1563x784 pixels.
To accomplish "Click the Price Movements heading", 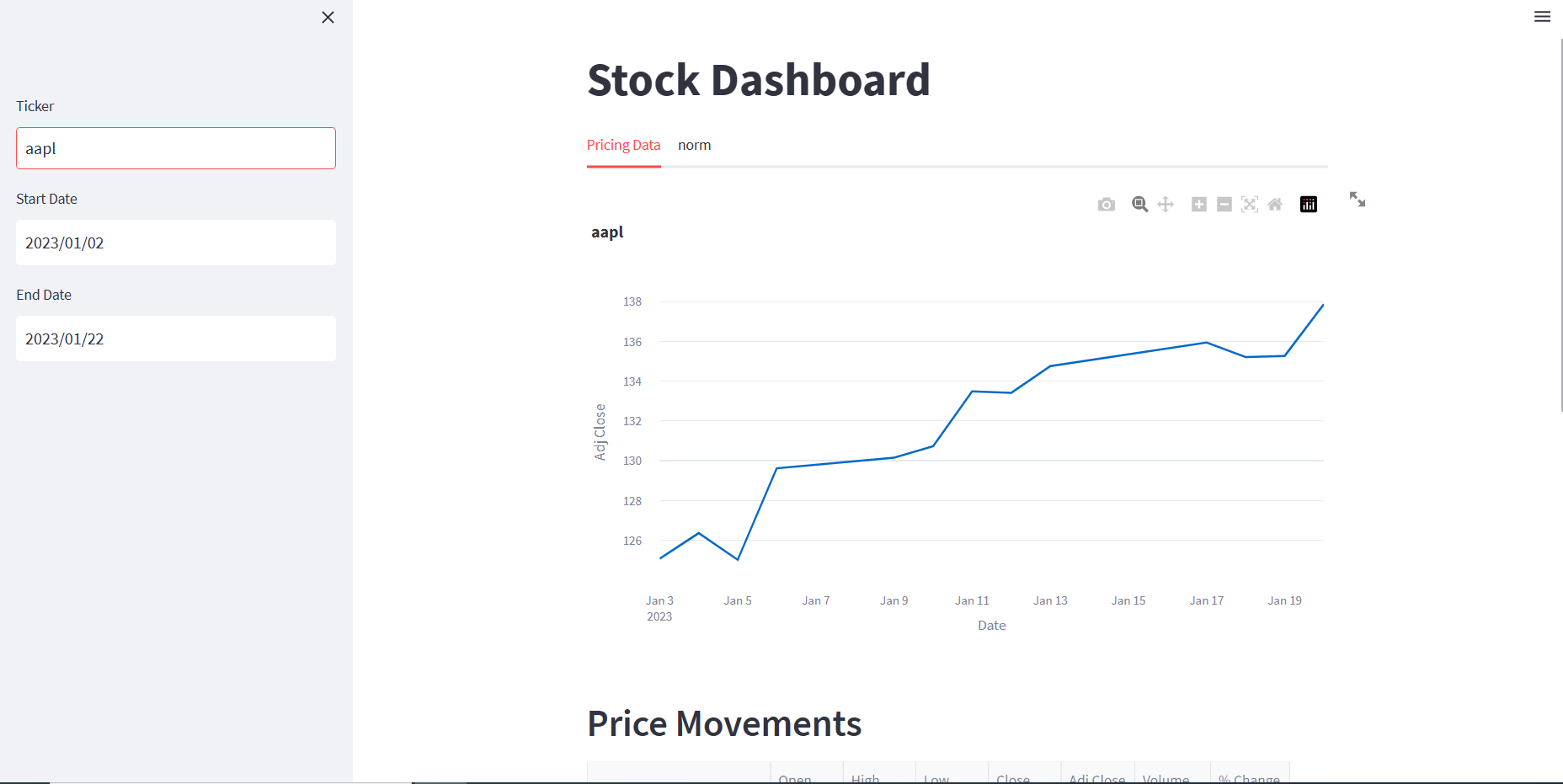I will [723, 723].
